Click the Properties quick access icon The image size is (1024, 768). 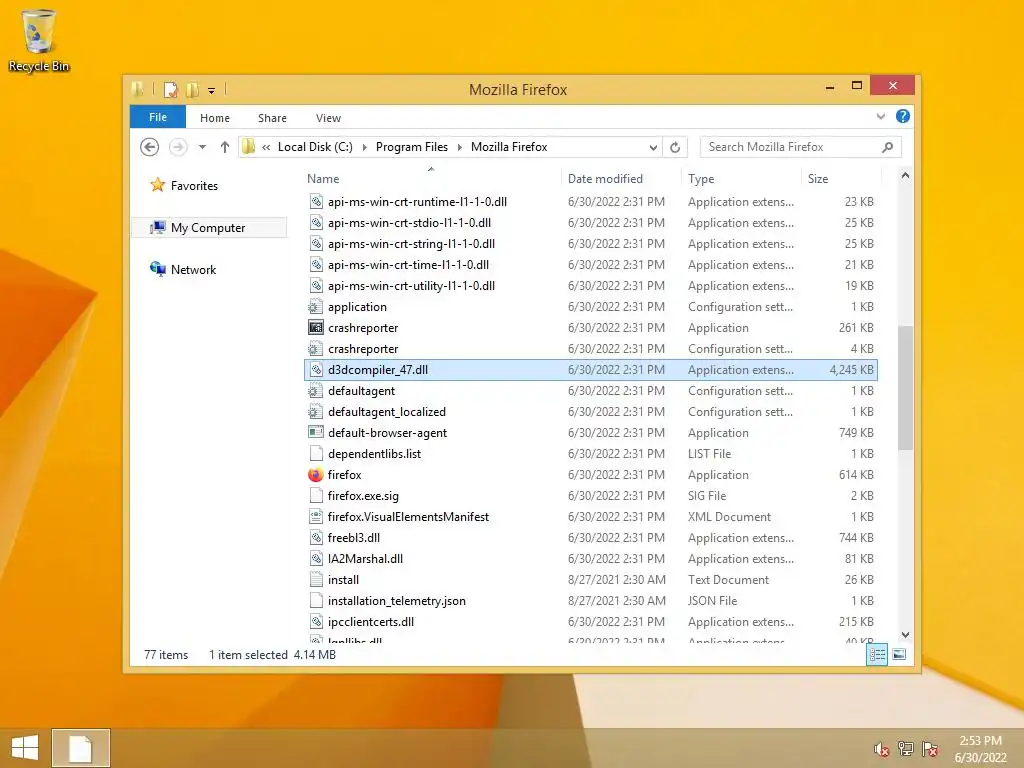pyautogui.click(x=170, y=89)
